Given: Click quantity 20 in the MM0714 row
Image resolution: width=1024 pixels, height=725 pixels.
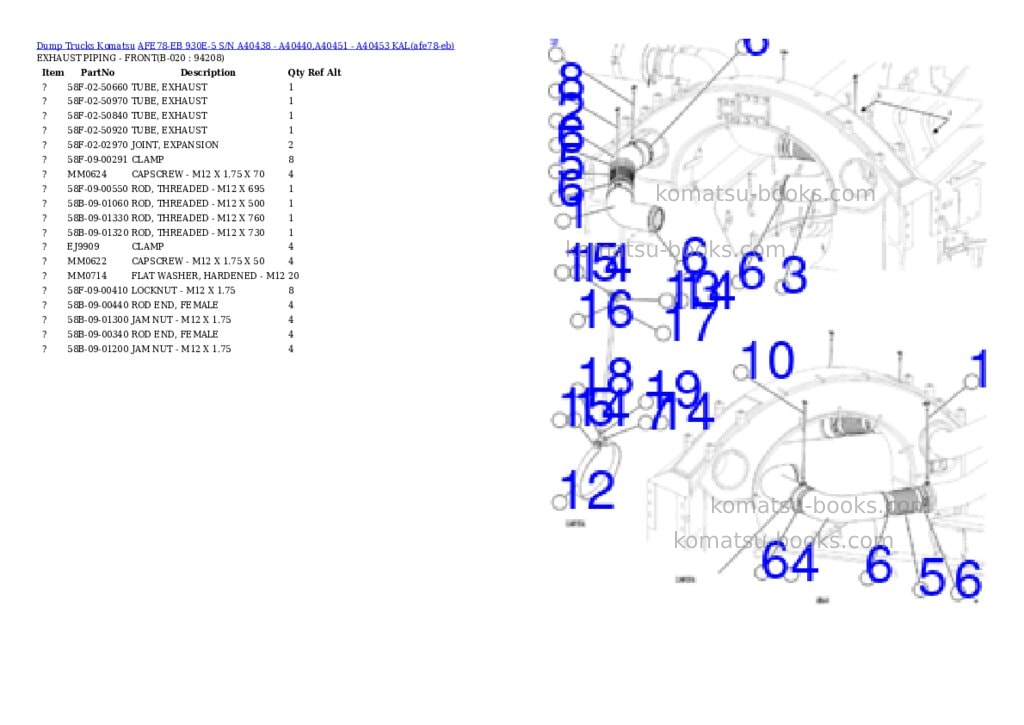Looking at the screenshot, I should coord(293,276).
